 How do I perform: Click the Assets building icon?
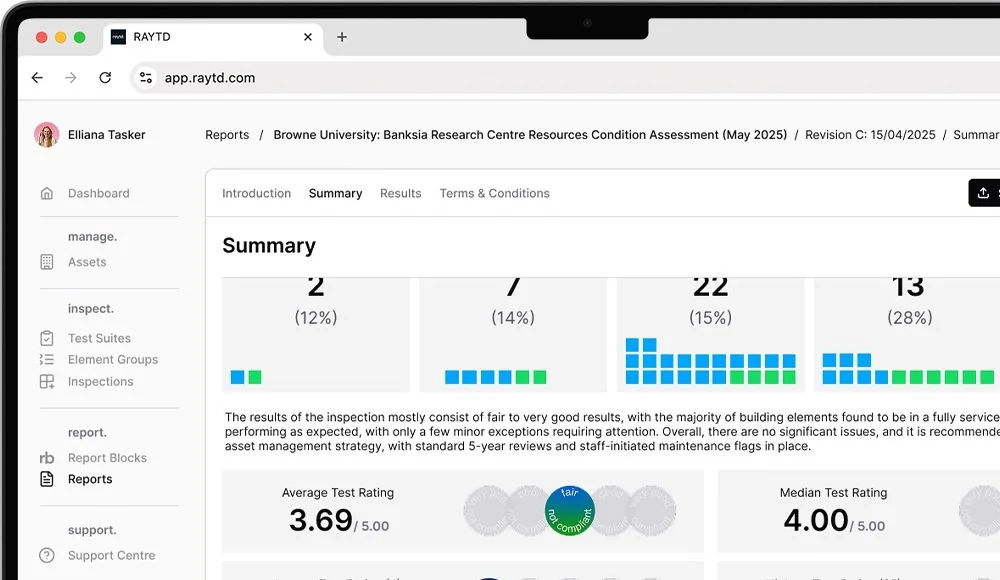(47, 262)
